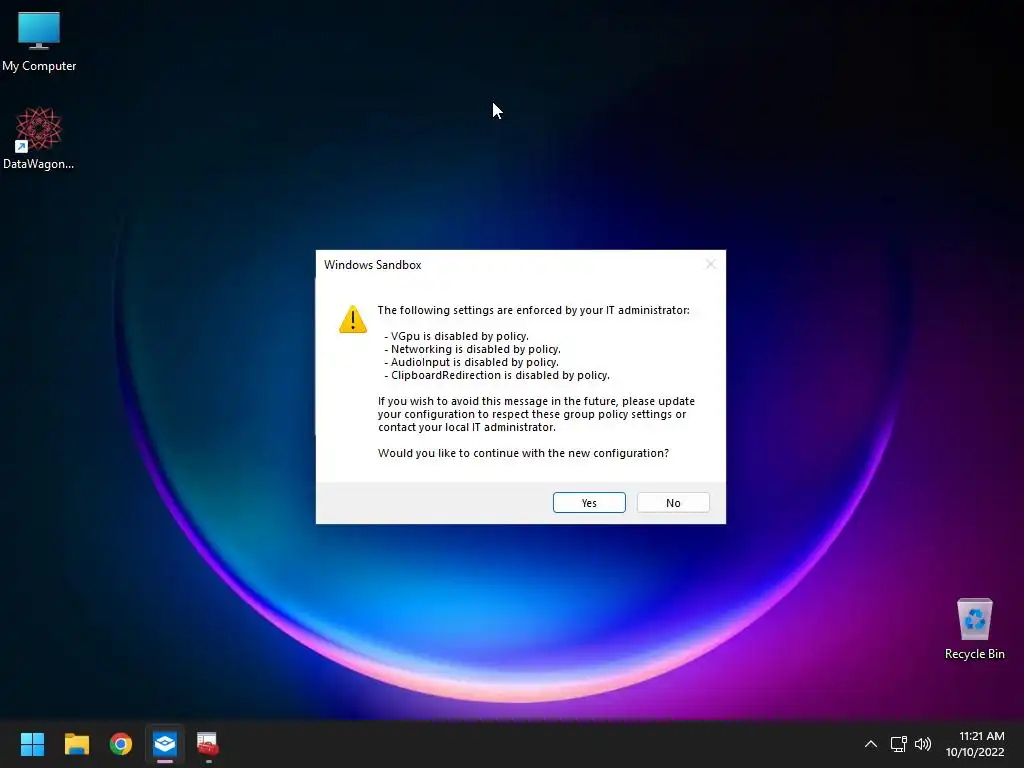1024x768 pixels.
Task: Open the clock showing 11:21 AM
Action: tap(975, 744)
